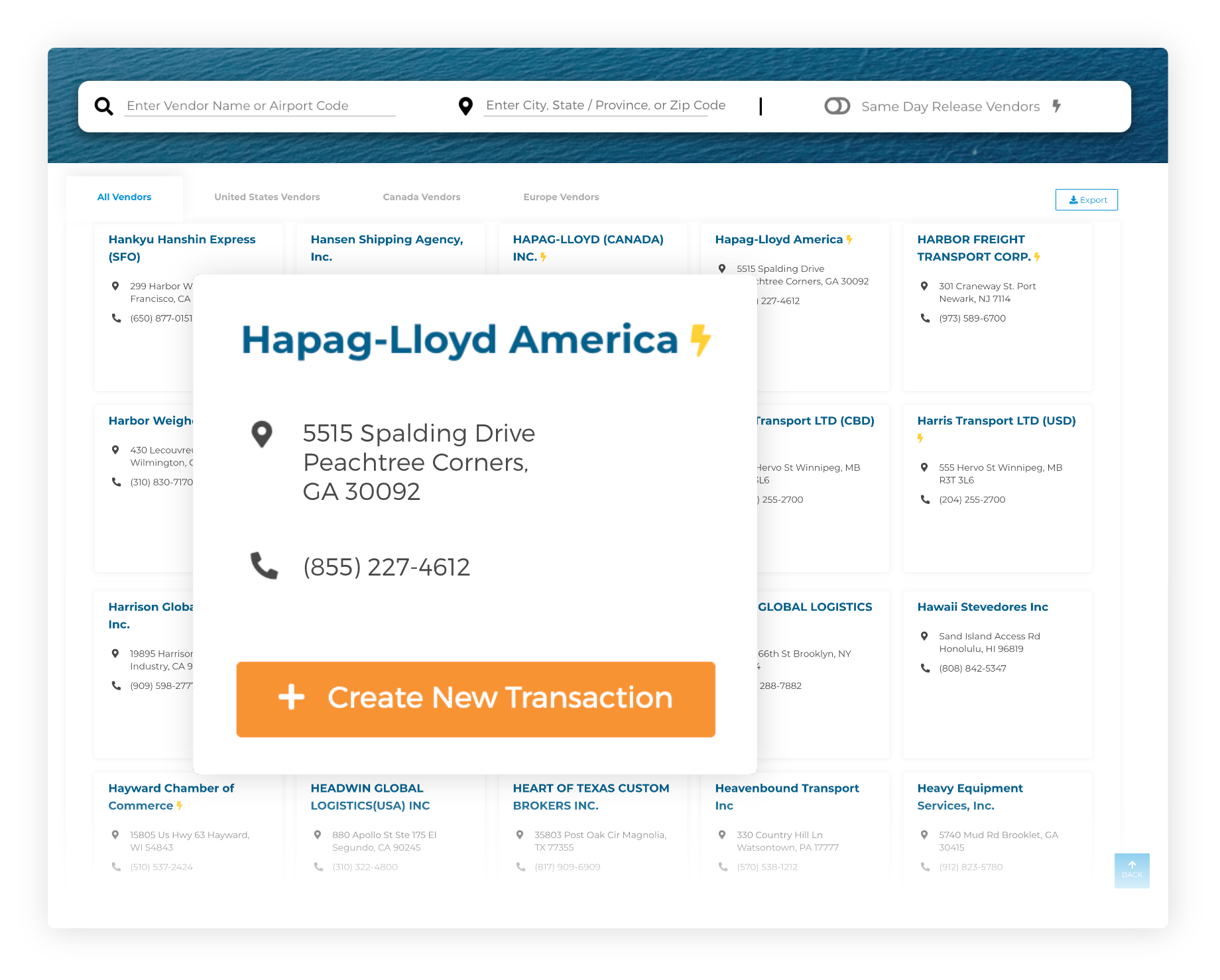Screen dimensions: 1220x980
Task: Click the Enter Vendor Name or Airport Code field
Action: 259,105
